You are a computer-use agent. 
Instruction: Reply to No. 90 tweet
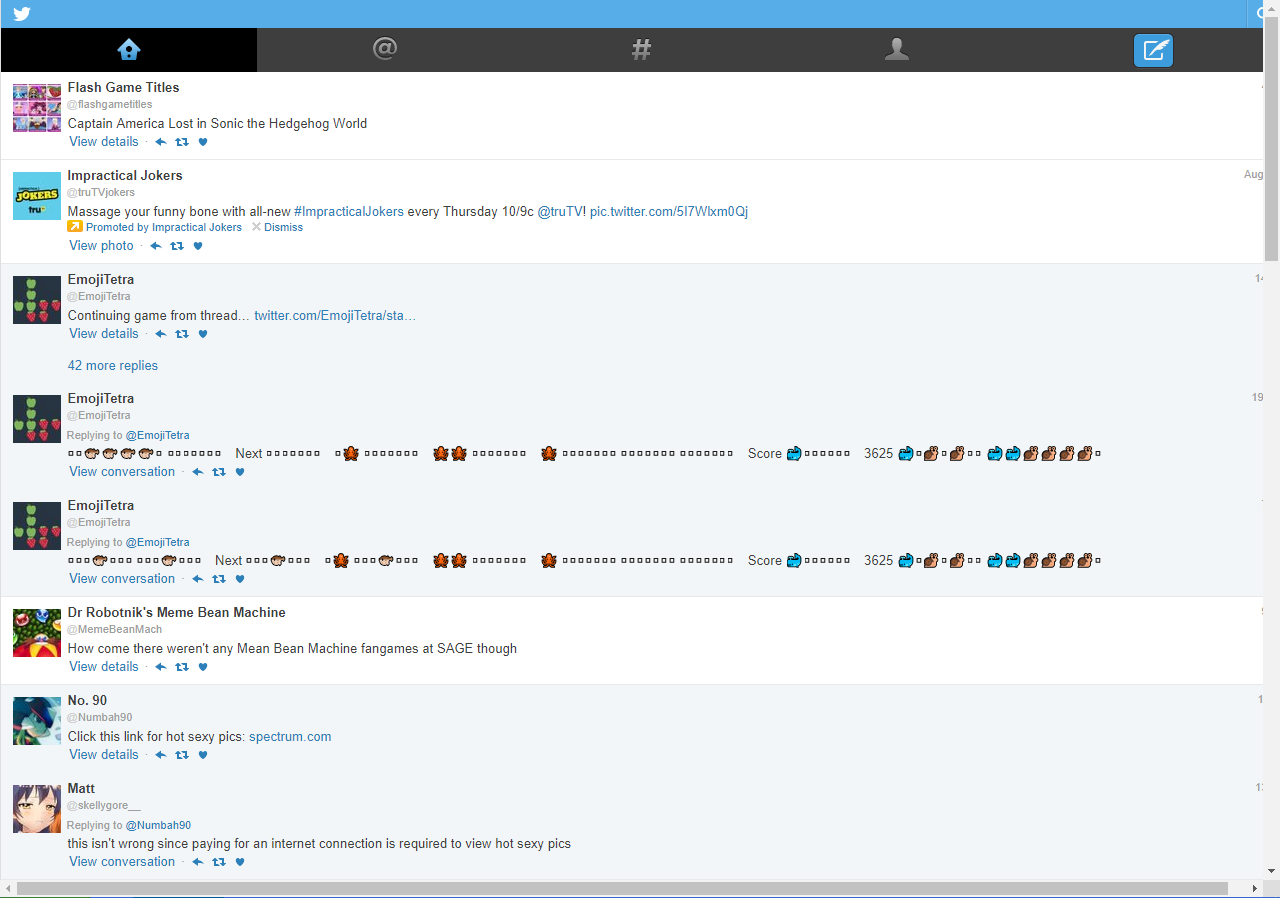160,755
